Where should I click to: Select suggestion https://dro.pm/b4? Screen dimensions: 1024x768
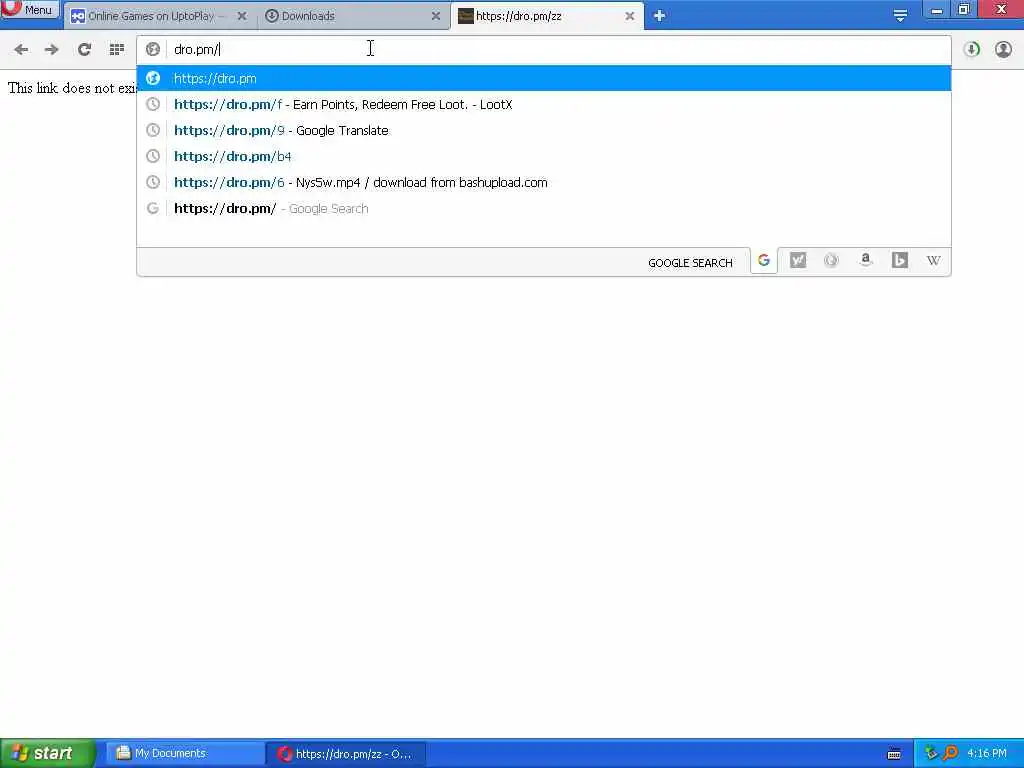(543, 157)
